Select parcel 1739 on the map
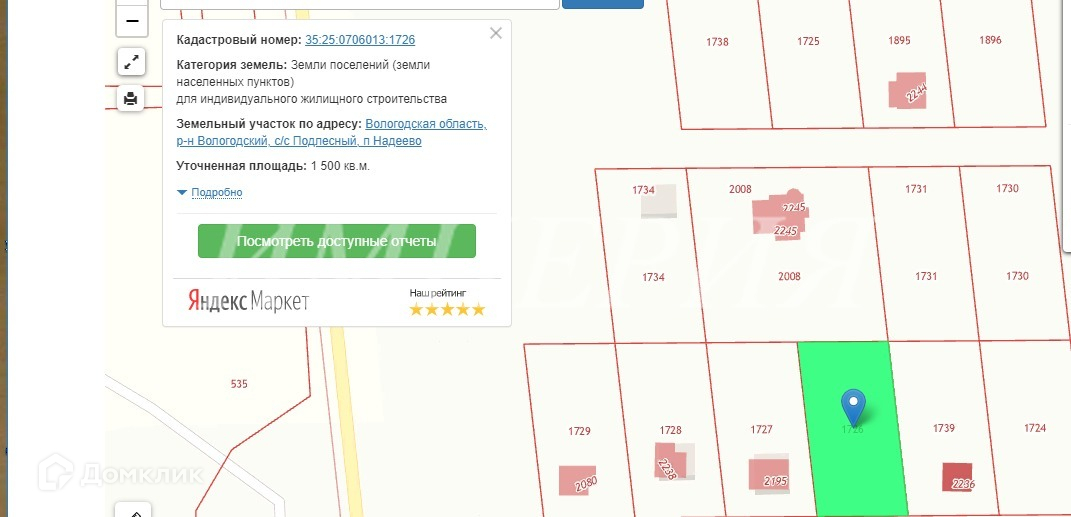 coord(944,428)
